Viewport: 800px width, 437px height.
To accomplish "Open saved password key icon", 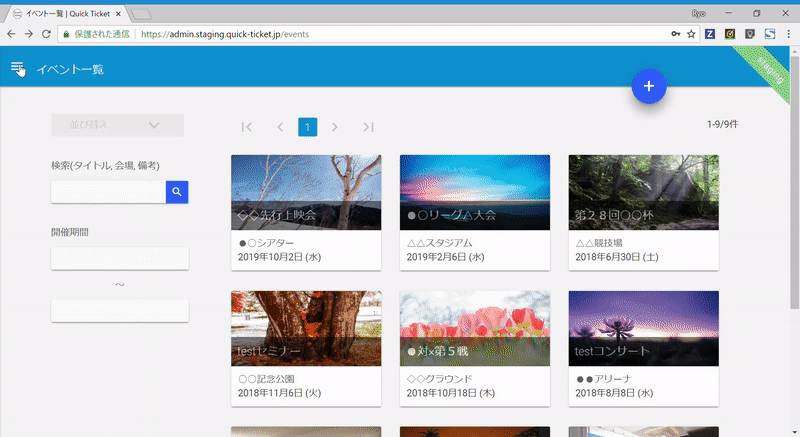I will pyautogui.click(x=676, y=34).
